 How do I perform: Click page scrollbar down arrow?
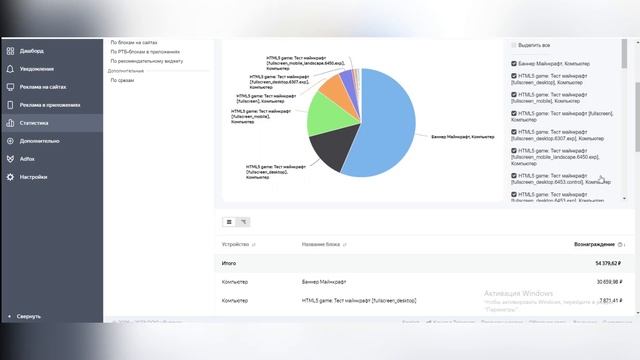[638, 313]
